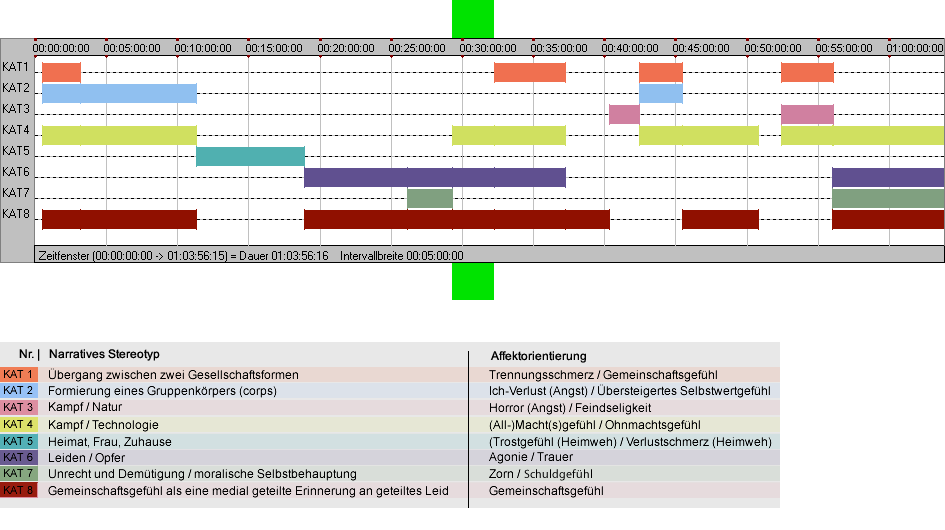This screenshot has width=945, height=530.
Task: Select the pink KAT3 segment near 00:40:00:00
Action: pos(624,115)
